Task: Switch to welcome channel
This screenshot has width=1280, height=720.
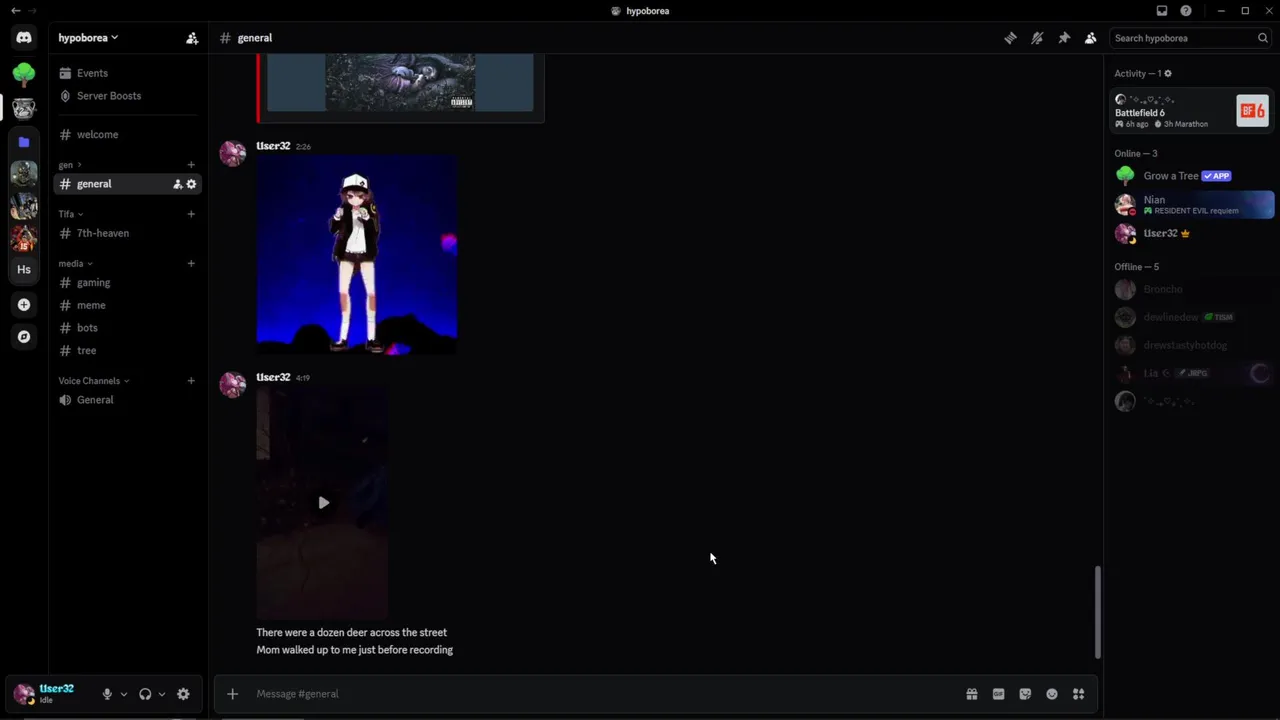Action: point(127,135)
